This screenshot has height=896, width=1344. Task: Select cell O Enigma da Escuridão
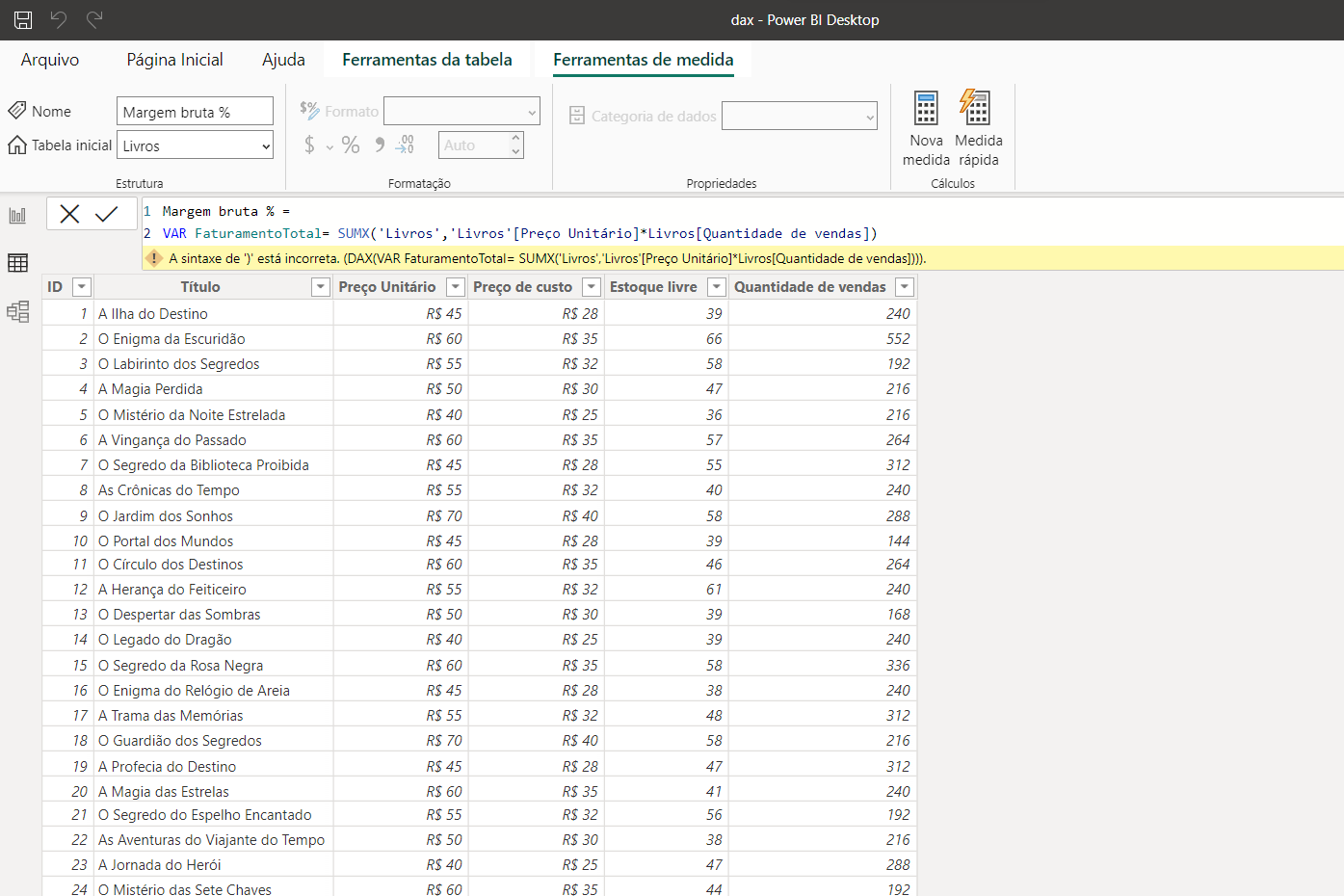pyautogui.click(x=213, y=339)
